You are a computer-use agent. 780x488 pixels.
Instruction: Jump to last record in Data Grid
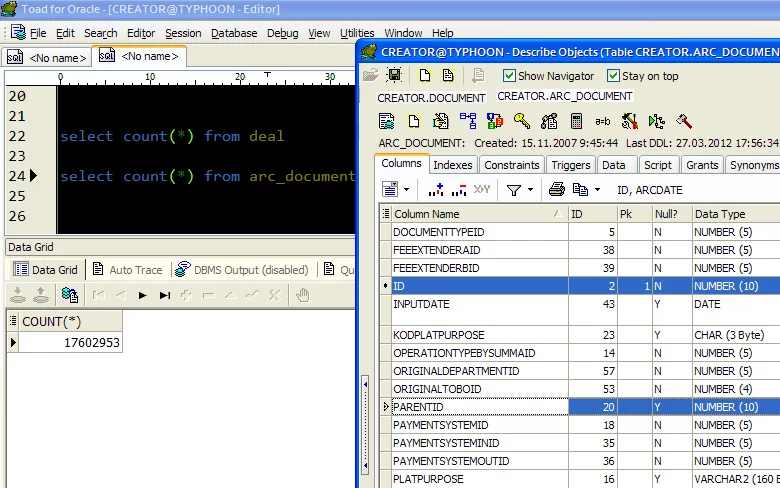[165, 295]
